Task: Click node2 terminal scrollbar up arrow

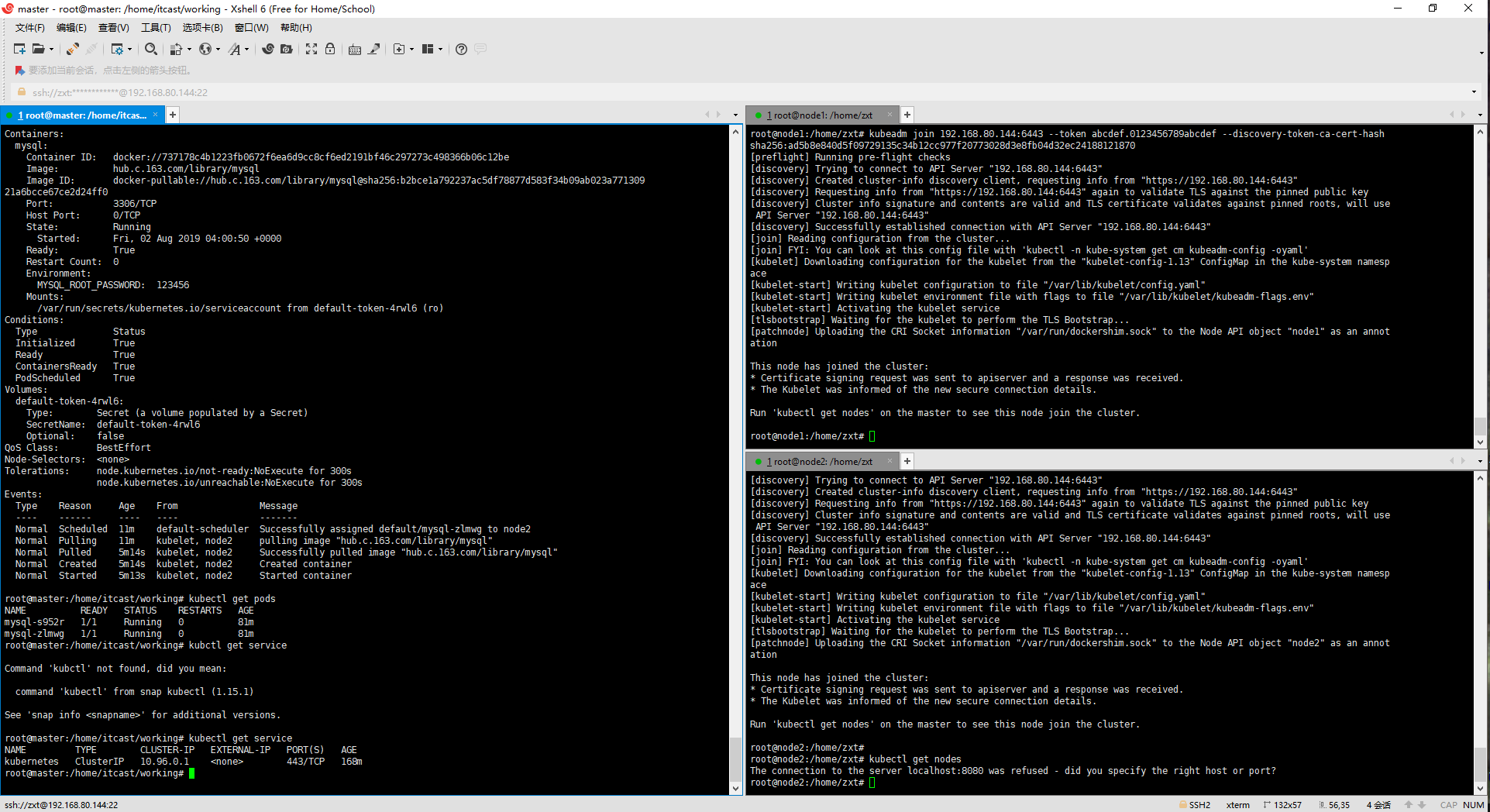Action: (x=1480, y=478)
